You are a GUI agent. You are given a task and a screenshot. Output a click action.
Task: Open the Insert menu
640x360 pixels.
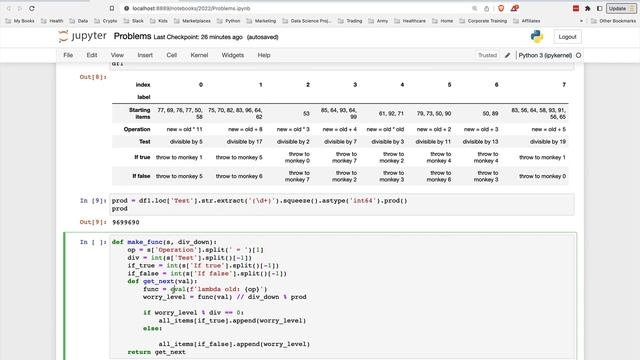pyautogui.click(x=145, y=55)
